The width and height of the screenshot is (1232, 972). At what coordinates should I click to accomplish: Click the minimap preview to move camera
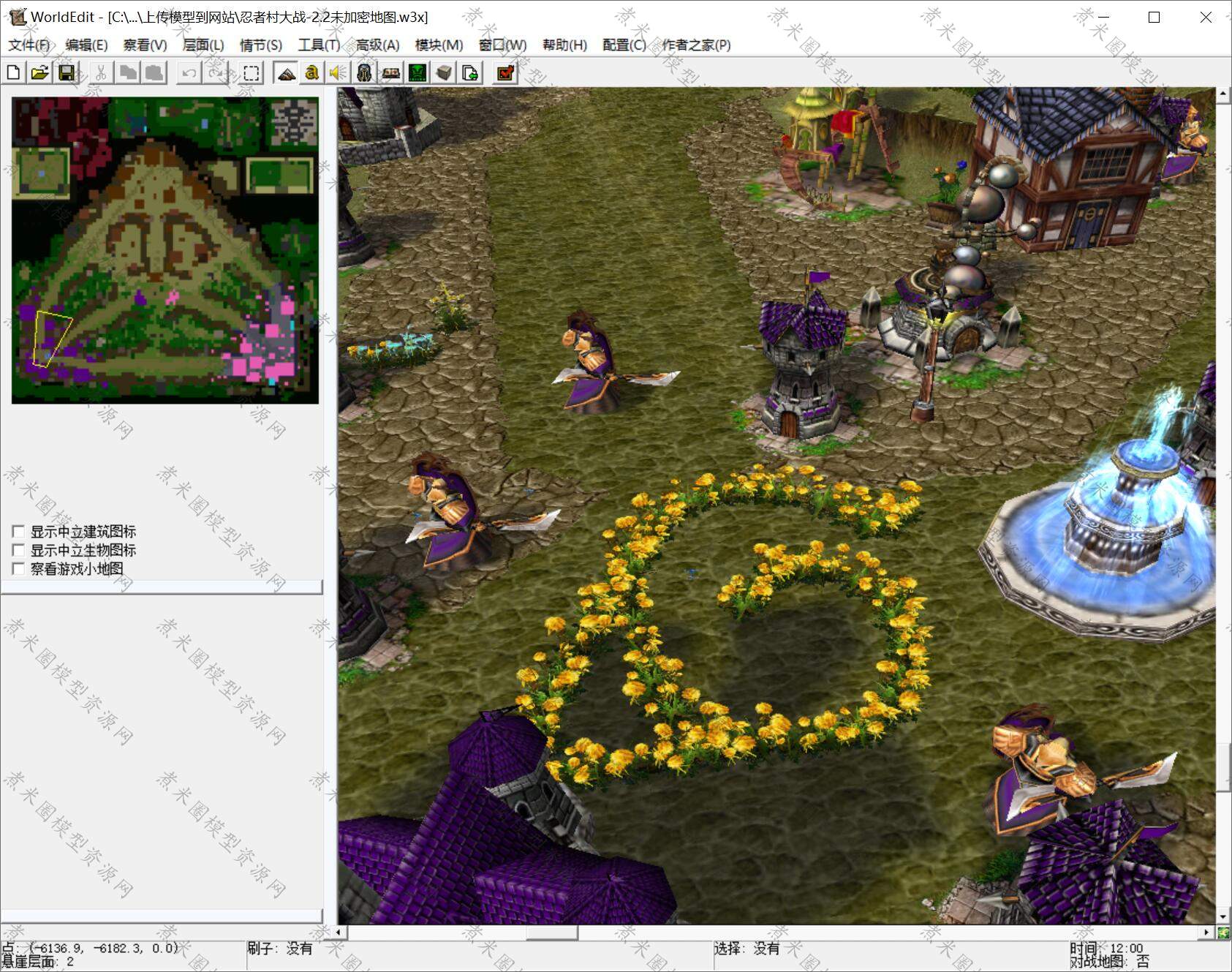[x=165, y=250]
